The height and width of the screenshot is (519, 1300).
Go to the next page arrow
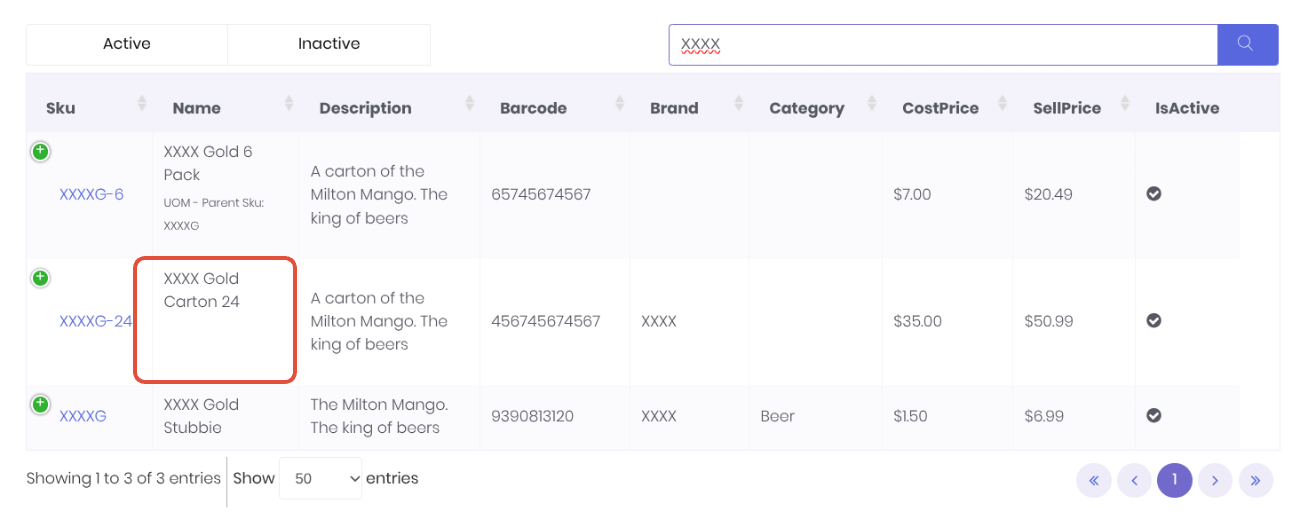pos(1215,481)
